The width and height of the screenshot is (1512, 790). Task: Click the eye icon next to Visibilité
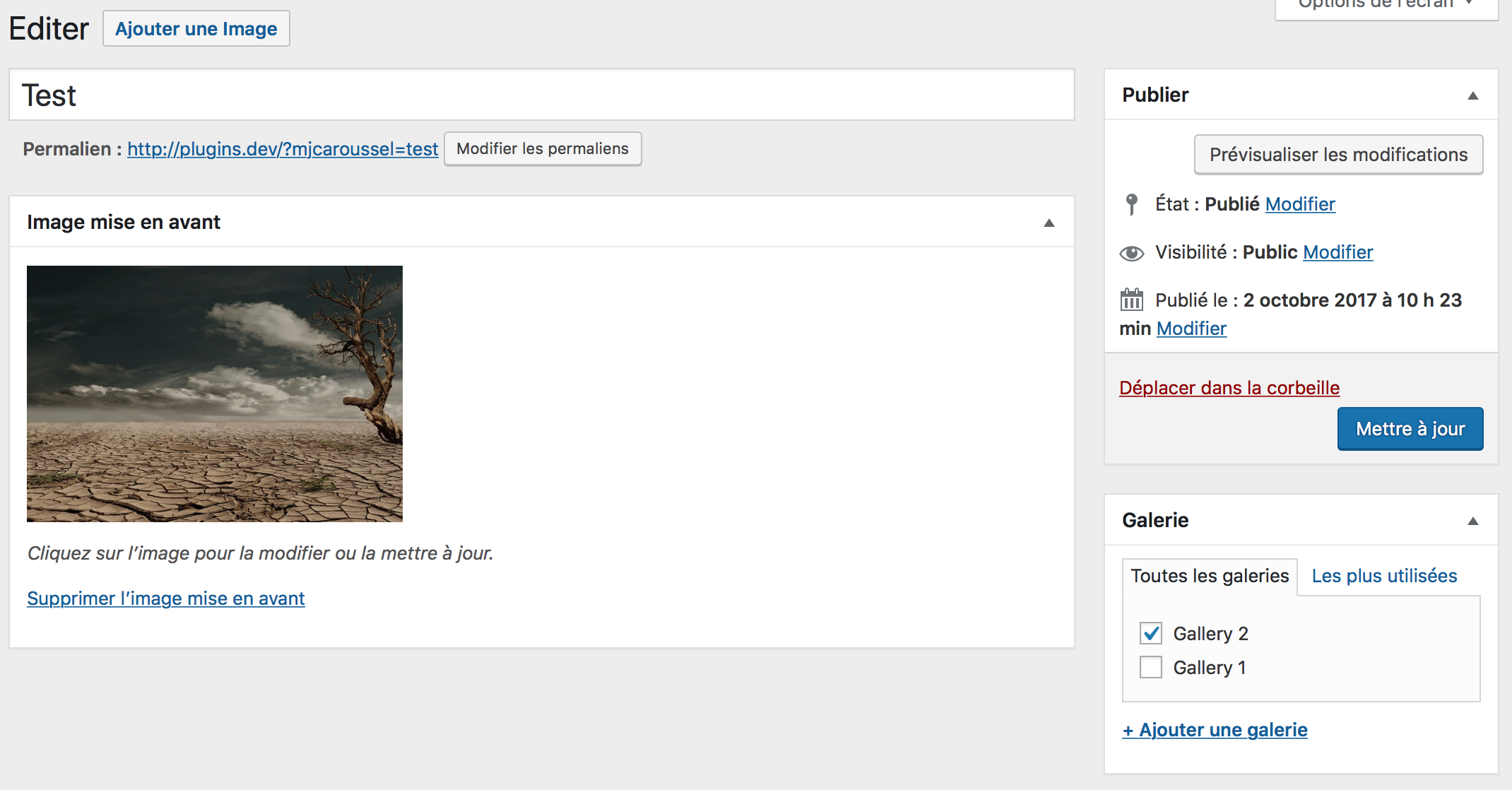click(x=1131, y=253)
